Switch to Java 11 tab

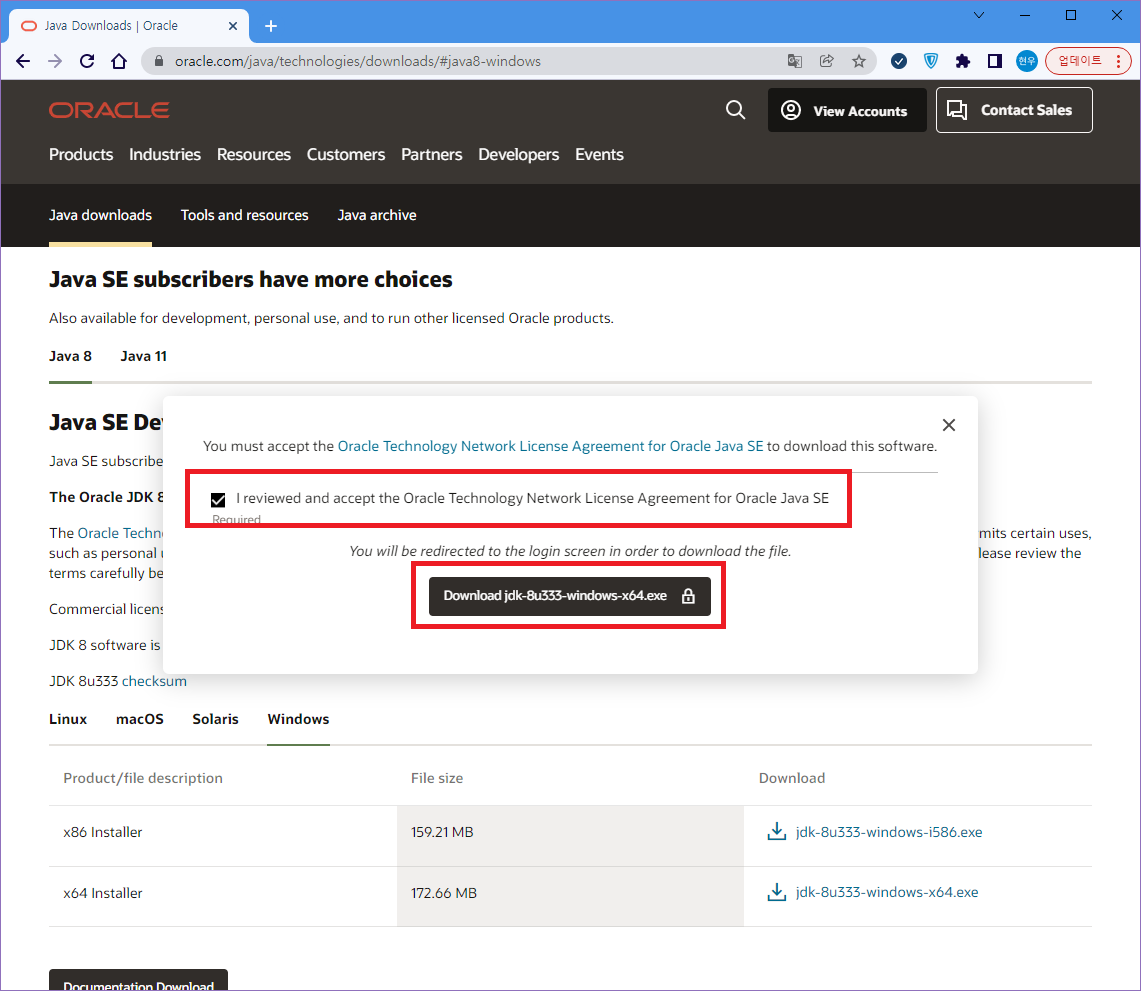pos(143,356)
